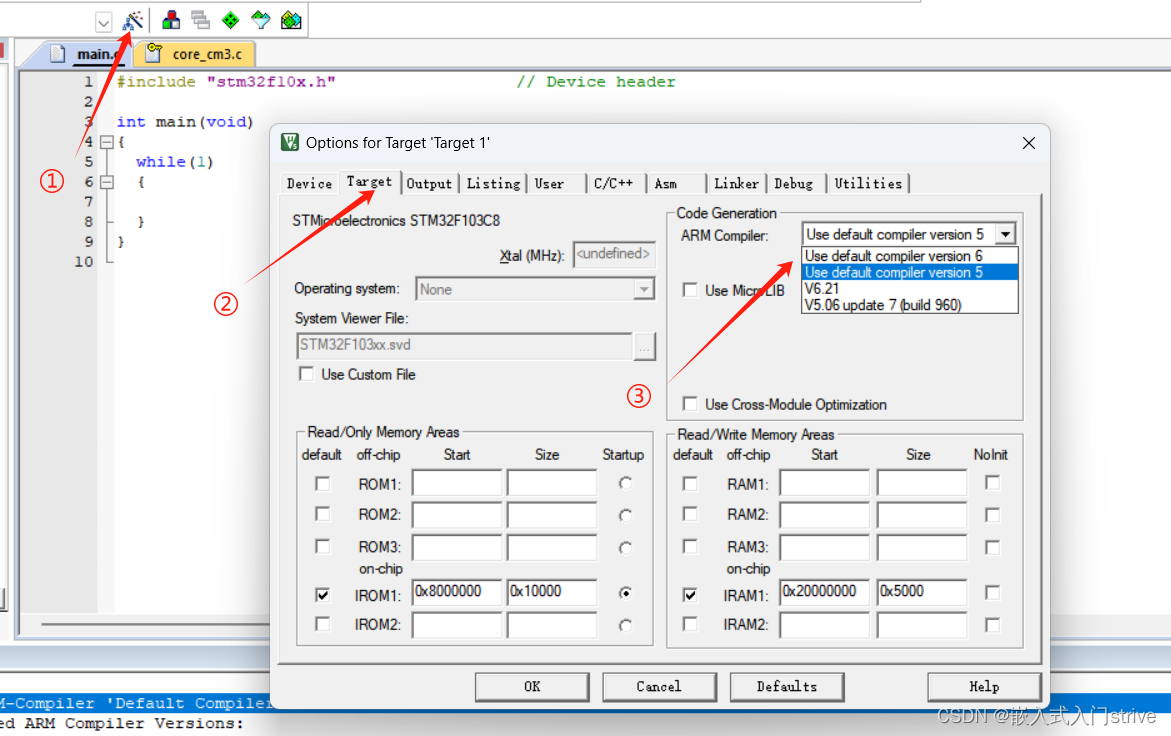Screen dimensions: 1171x736
Task: Open Manage Project Items colored blocks icon
Action: pos(171,20)
